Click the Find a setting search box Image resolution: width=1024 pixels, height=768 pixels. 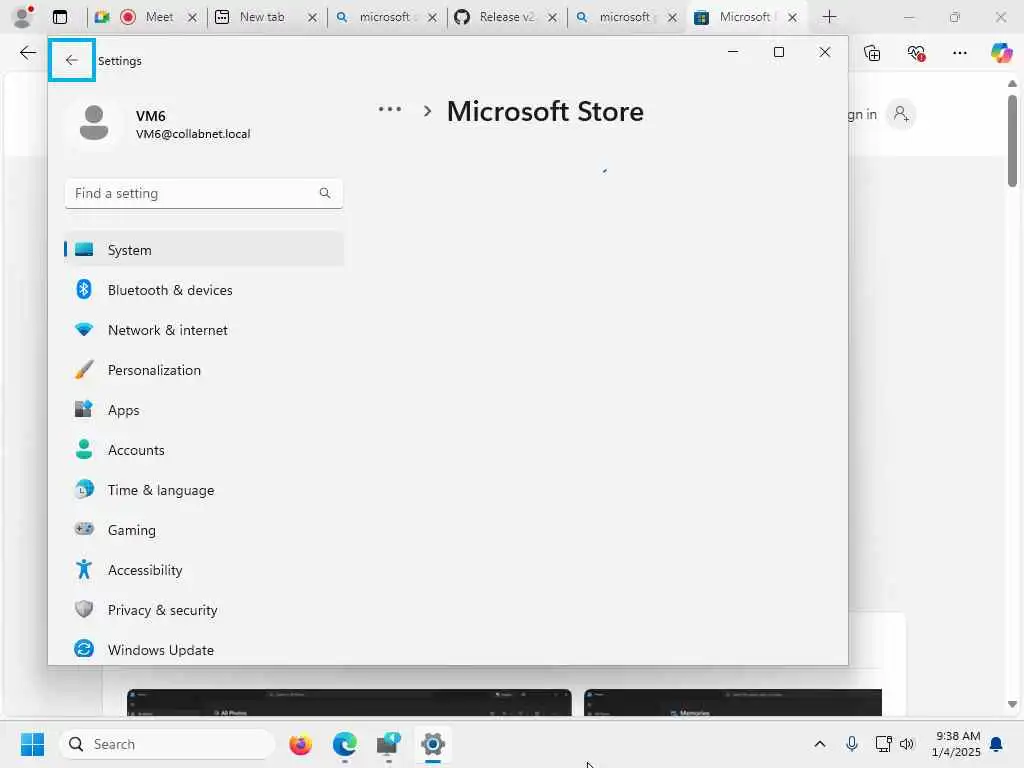coord(204,193)
